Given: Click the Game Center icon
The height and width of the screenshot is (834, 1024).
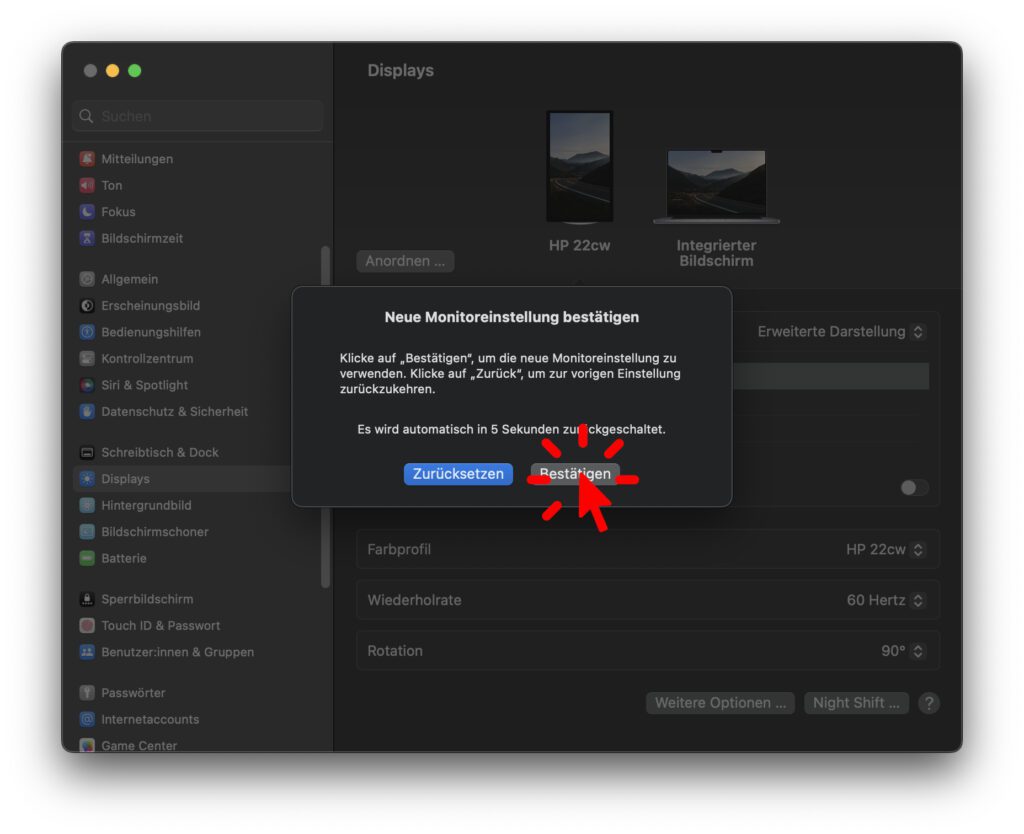Looking at the screenshot, I should pyautogui.click(x=87, y=745).
